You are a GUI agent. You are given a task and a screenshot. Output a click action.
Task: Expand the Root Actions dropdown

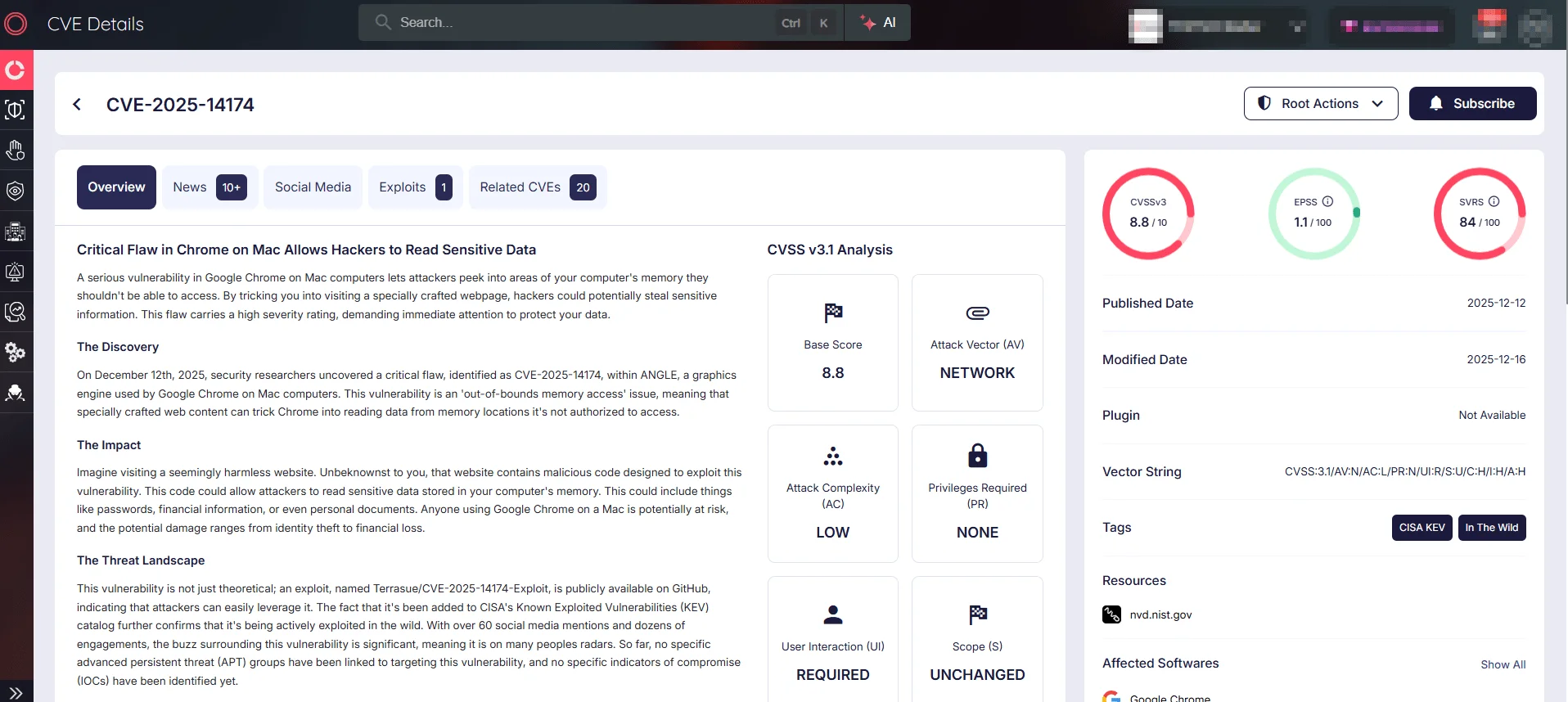click(1320, 104)
